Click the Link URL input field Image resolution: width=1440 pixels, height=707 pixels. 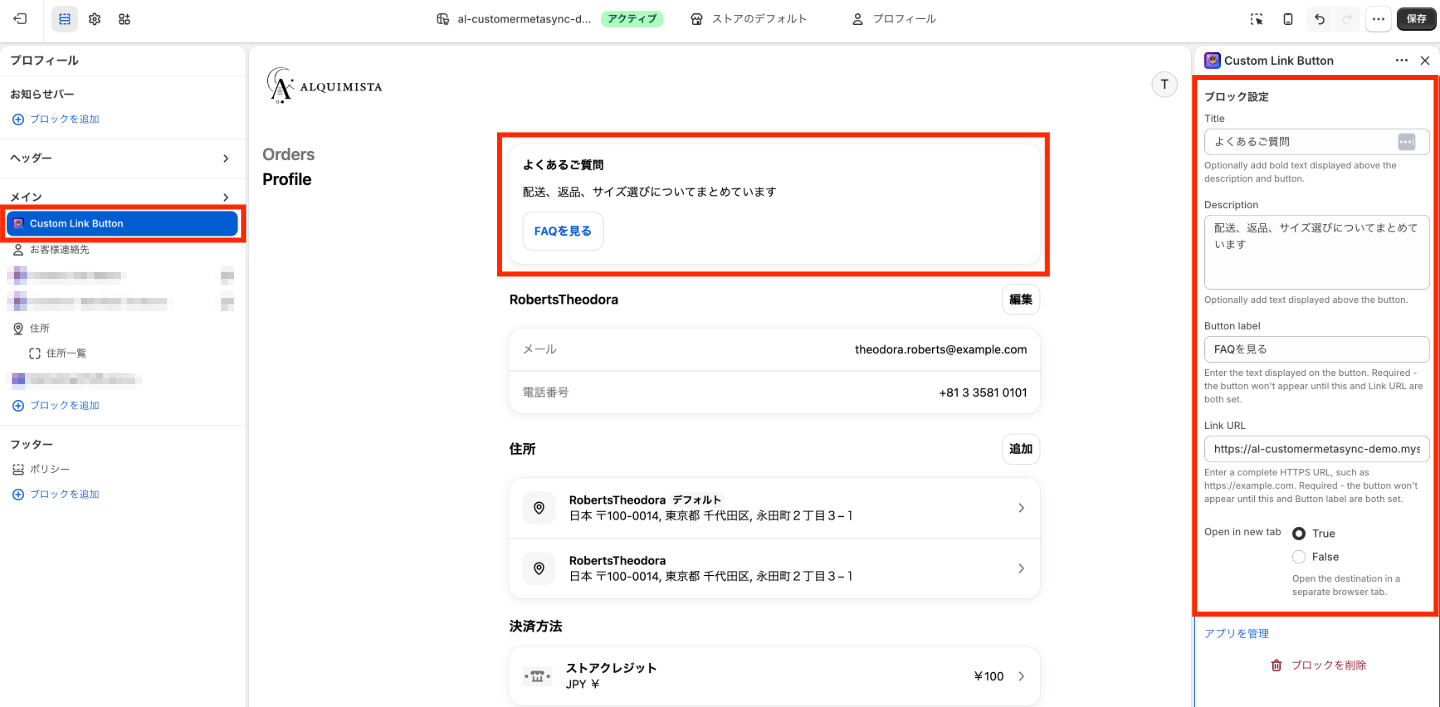tap(1316, 449)
